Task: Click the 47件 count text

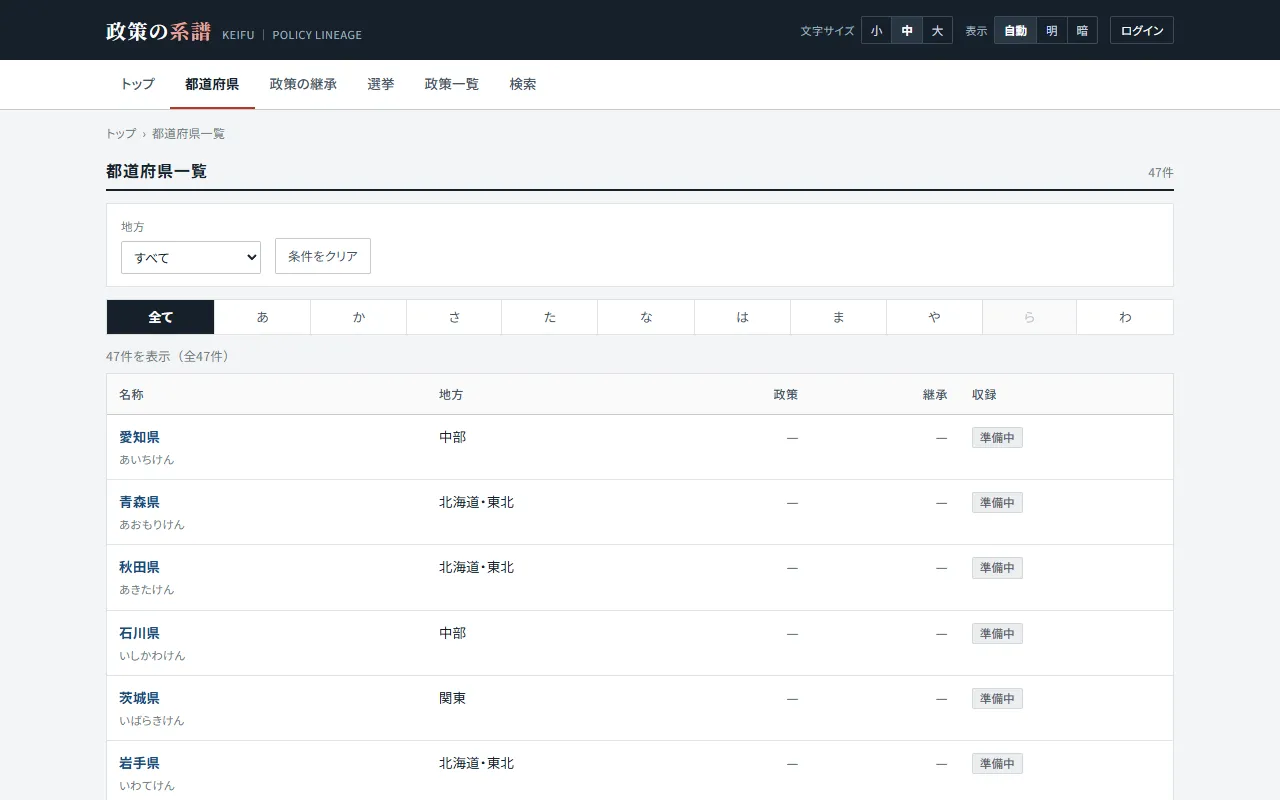Action: pos(1160,173)
